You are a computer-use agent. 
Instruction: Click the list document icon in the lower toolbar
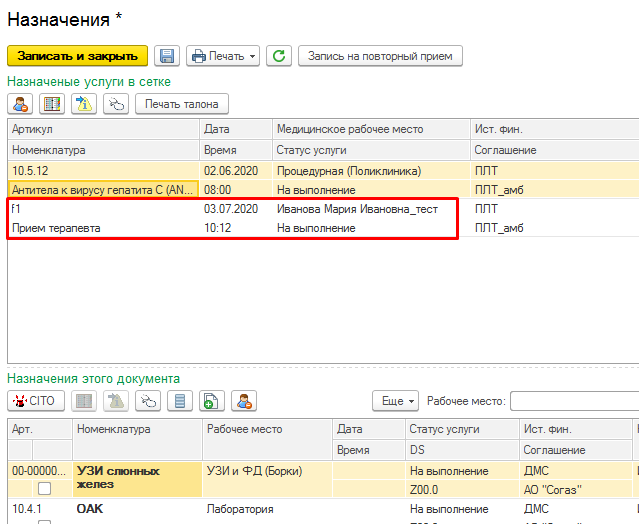181,401
